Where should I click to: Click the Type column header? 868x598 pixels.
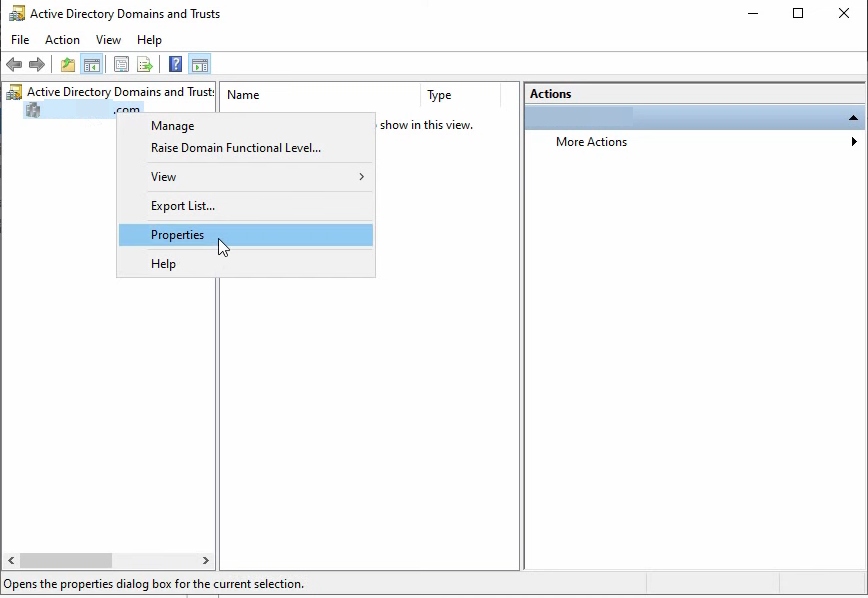(x=461, y=95)
